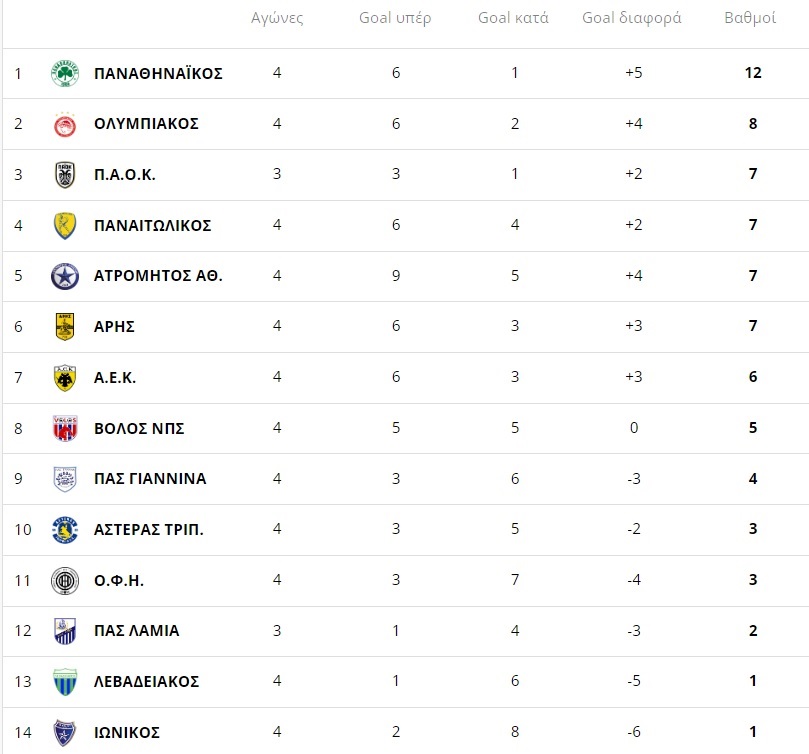Click the Ionikos blue shield crest
This screenshot has height=754, width=809.
point(65,733)
